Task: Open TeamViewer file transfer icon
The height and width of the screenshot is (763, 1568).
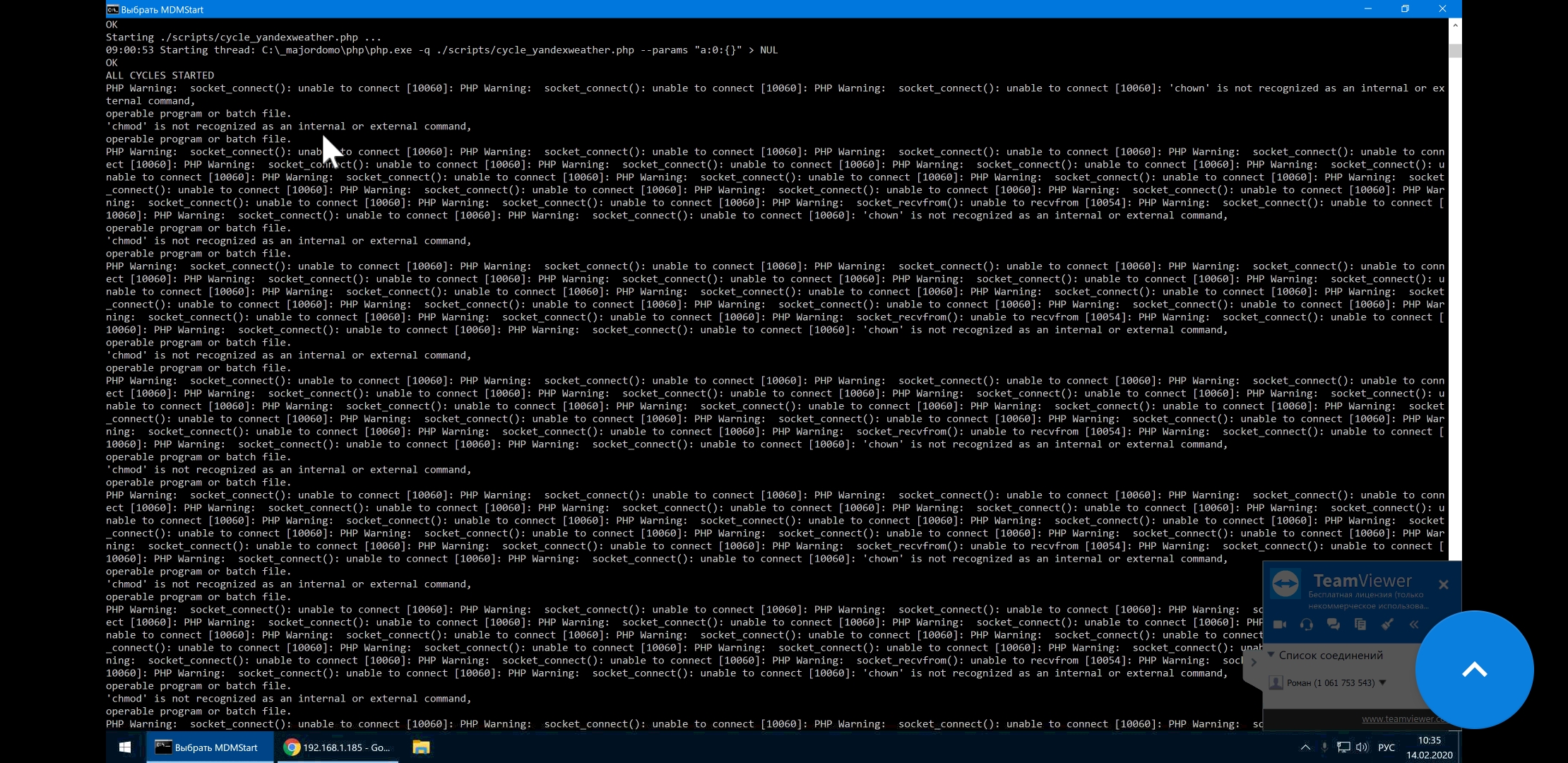Action: click(x=1360, y=625)
